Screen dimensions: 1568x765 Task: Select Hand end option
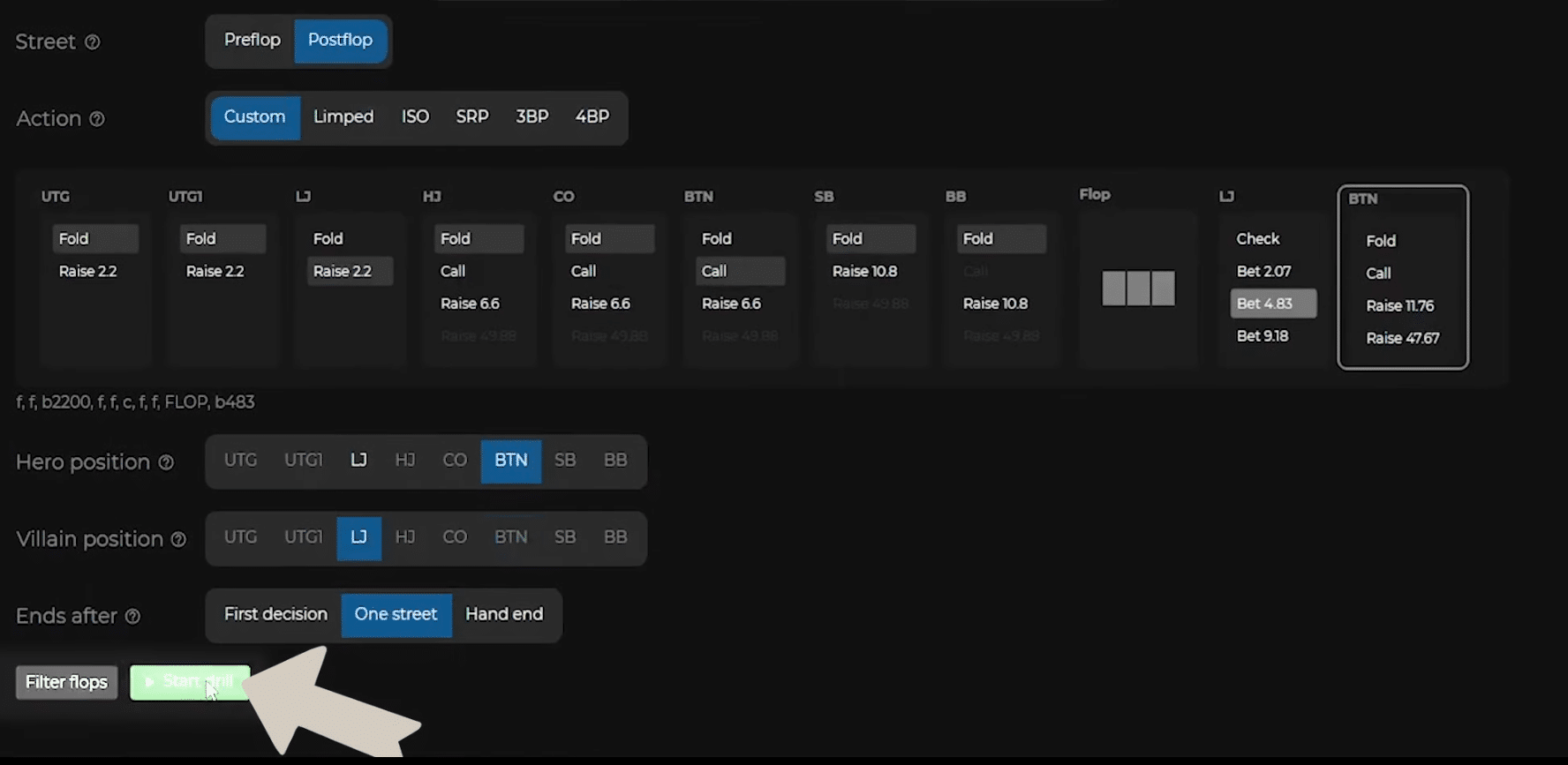[x=504, y=615]
